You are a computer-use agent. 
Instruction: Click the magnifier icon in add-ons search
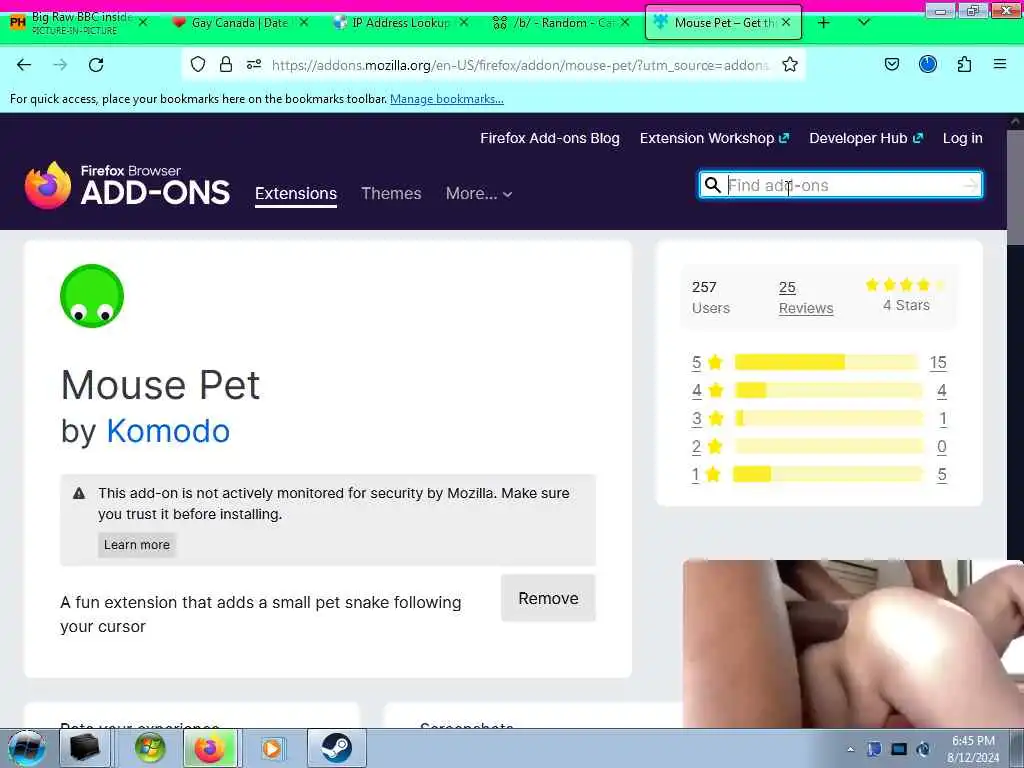coord(712,185)
